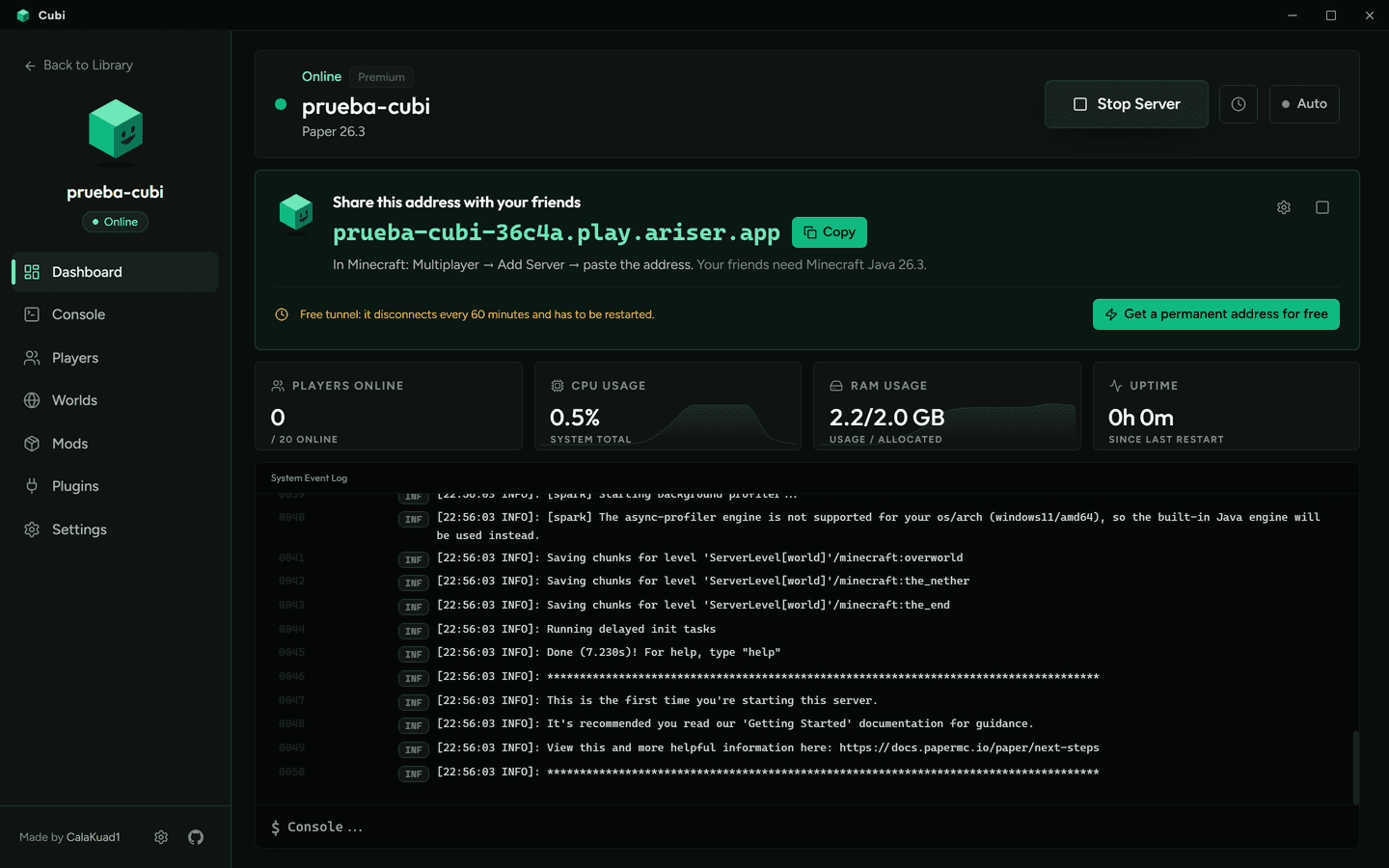Minimize the Cubi window
1389x868 pixels.
[x=1293, y=15]
